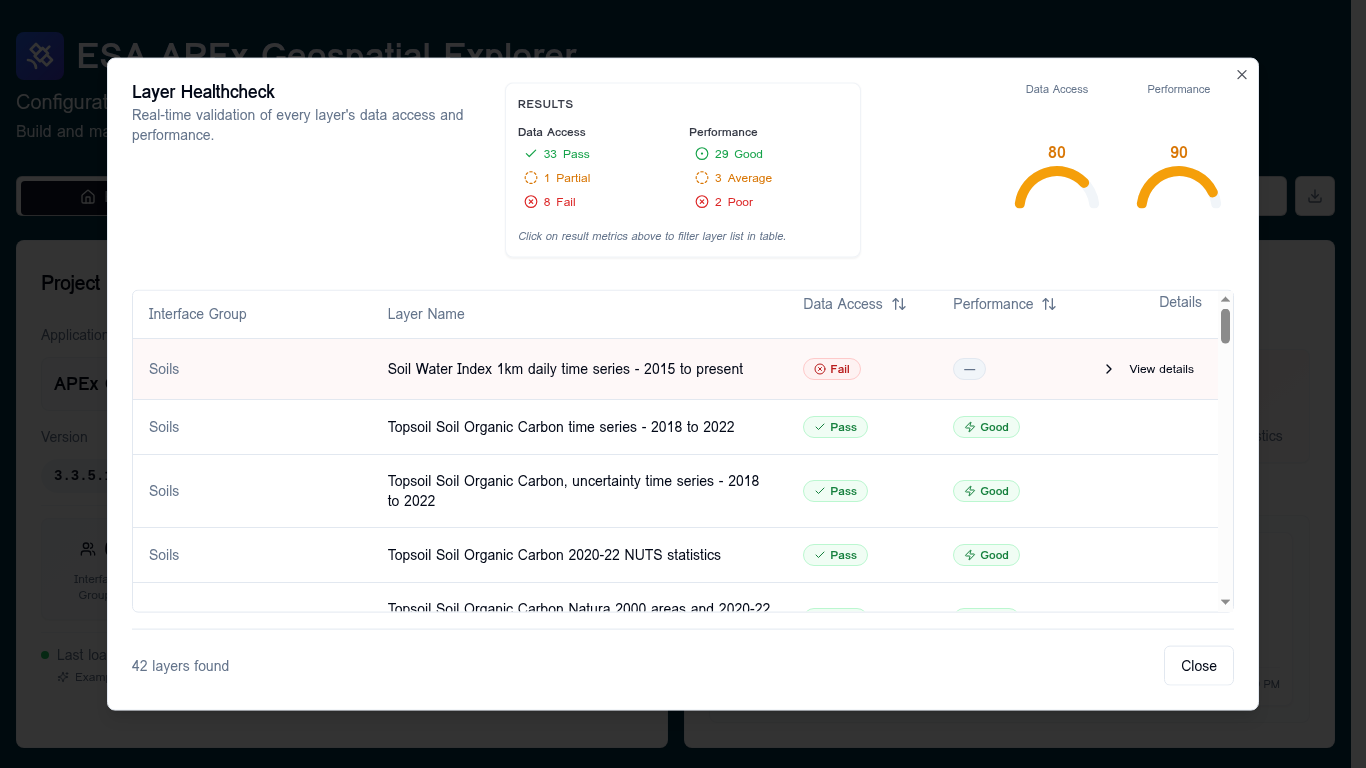Click the download icon button behind the dialog
Viewport: 1366px width, 768px height.
pyautogui.click(x=1315, y=196)
